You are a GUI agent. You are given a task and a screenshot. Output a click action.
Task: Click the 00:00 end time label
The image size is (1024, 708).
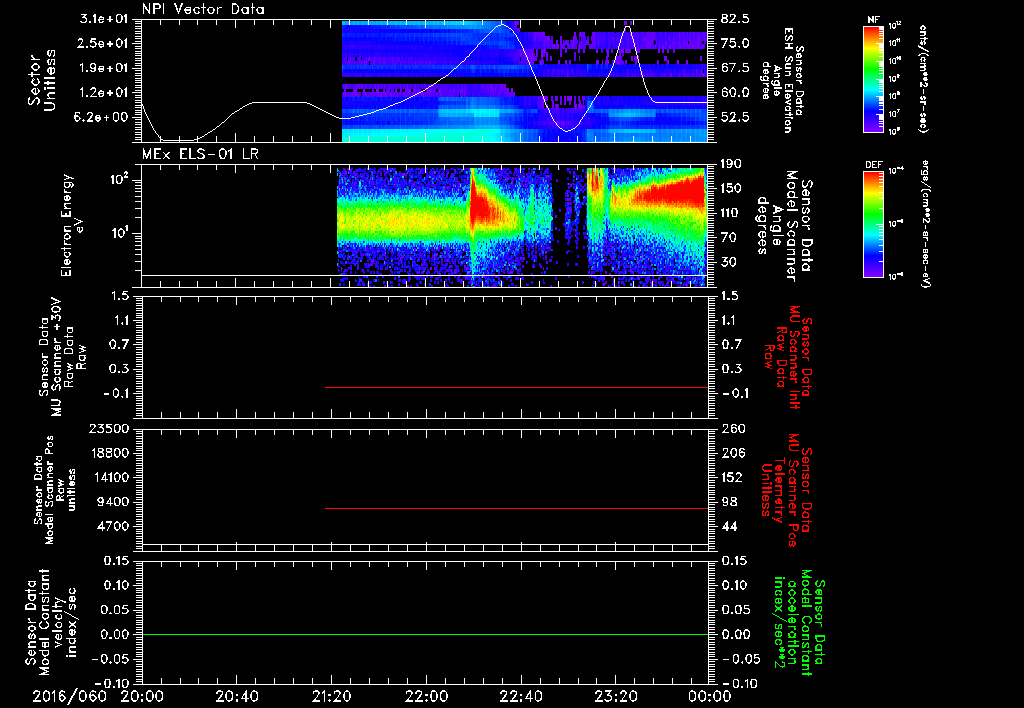709,696
